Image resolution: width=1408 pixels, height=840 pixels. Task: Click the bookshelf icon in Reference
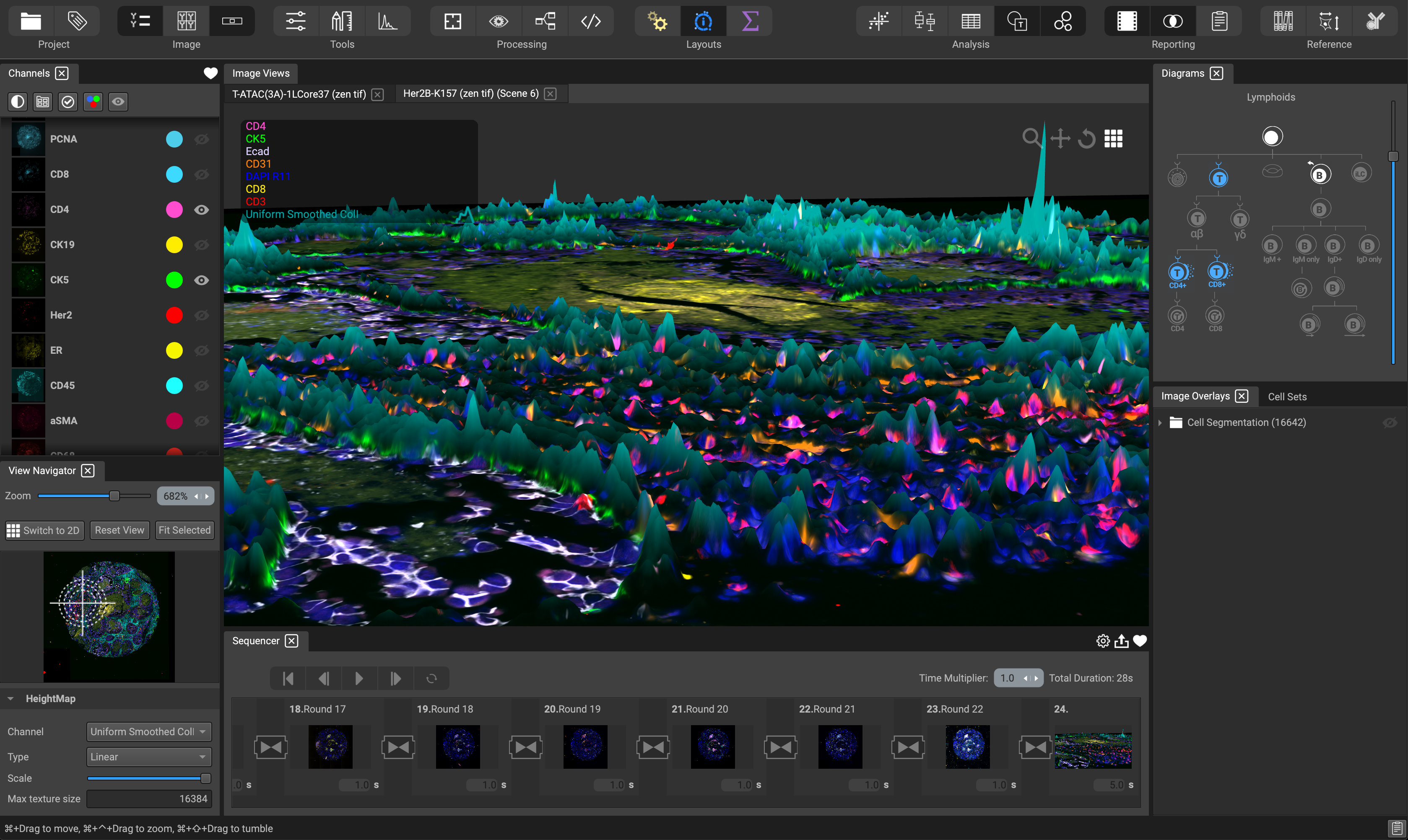[1283, 21]
